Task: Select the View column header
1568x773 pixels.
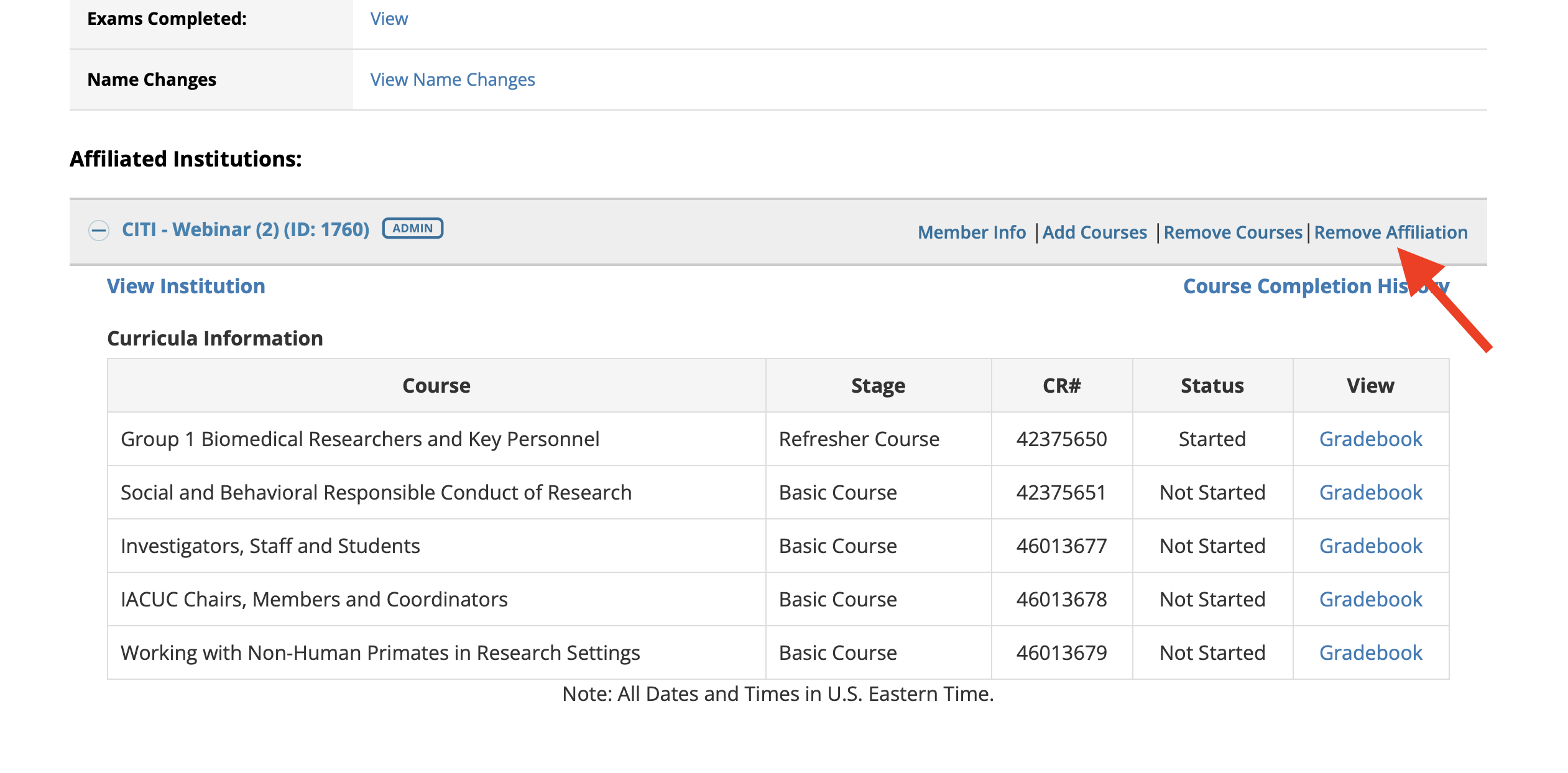Action: click(x=1371, y=385)
